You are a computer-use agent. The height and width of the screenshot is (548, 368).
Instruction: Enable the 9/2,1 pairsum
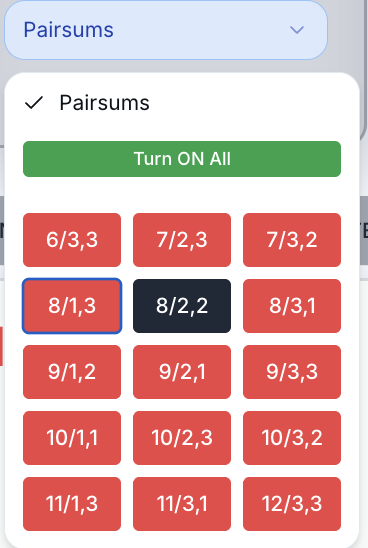[182, 372]
